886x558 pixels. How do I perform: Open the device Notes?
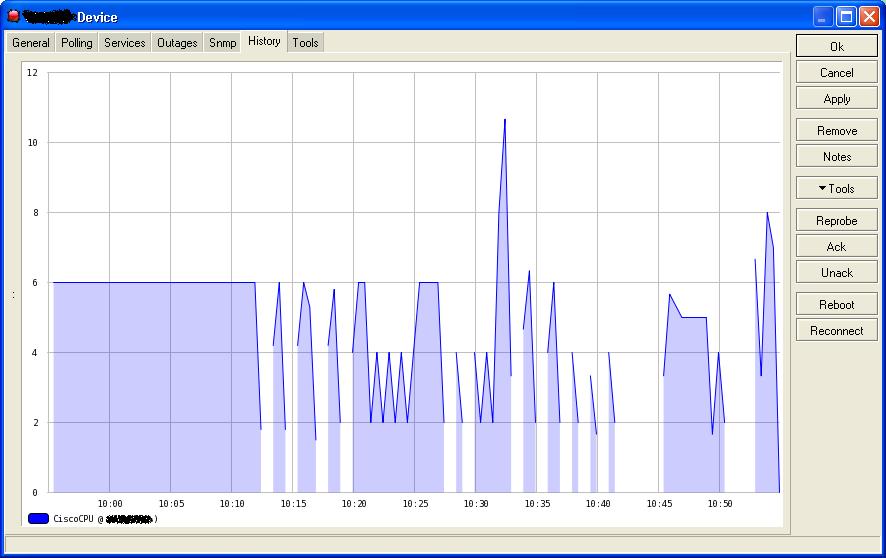coord(837,156)
